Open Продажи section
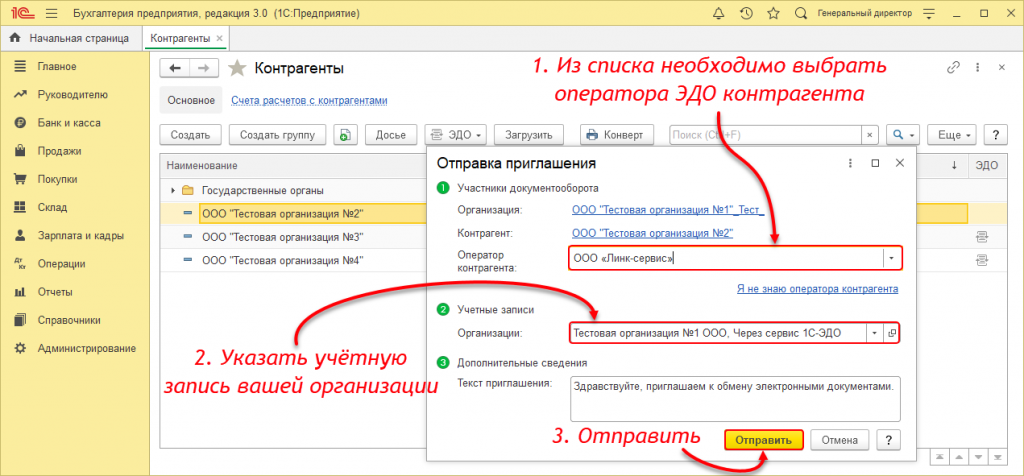Screen dimensions: 1024x476 [59, 151]
